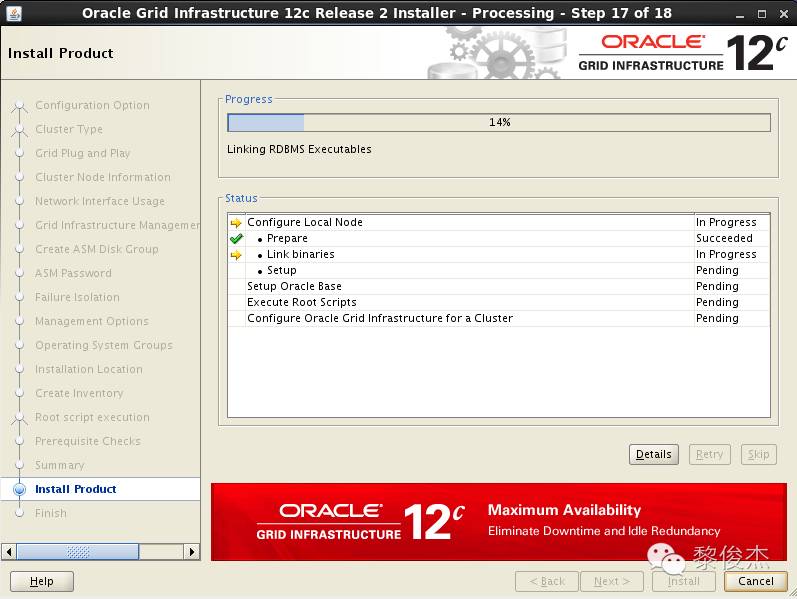Select the Execute Root Scripts row
797x599 pixels.
499,303
